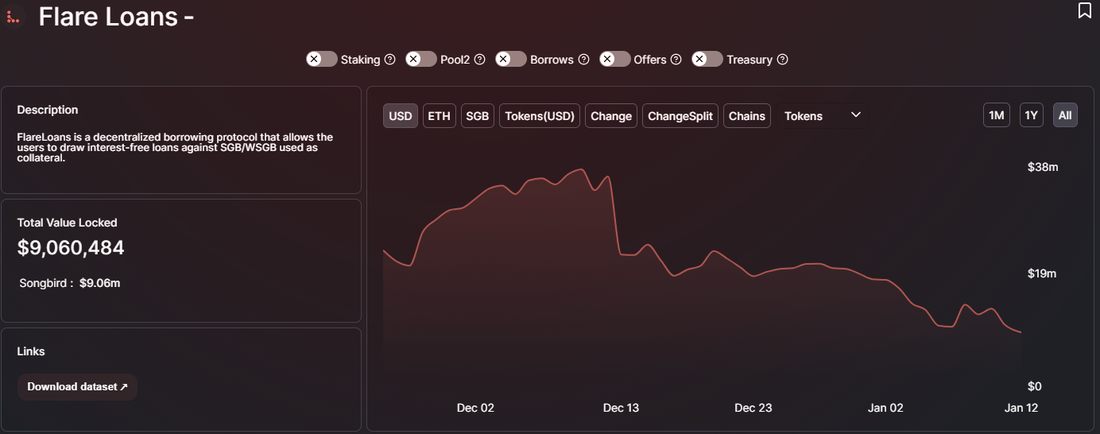Switch chart to SGB denomination
Image resolution: width=1100 pixels, height=434 pixels.
point(477,116)
